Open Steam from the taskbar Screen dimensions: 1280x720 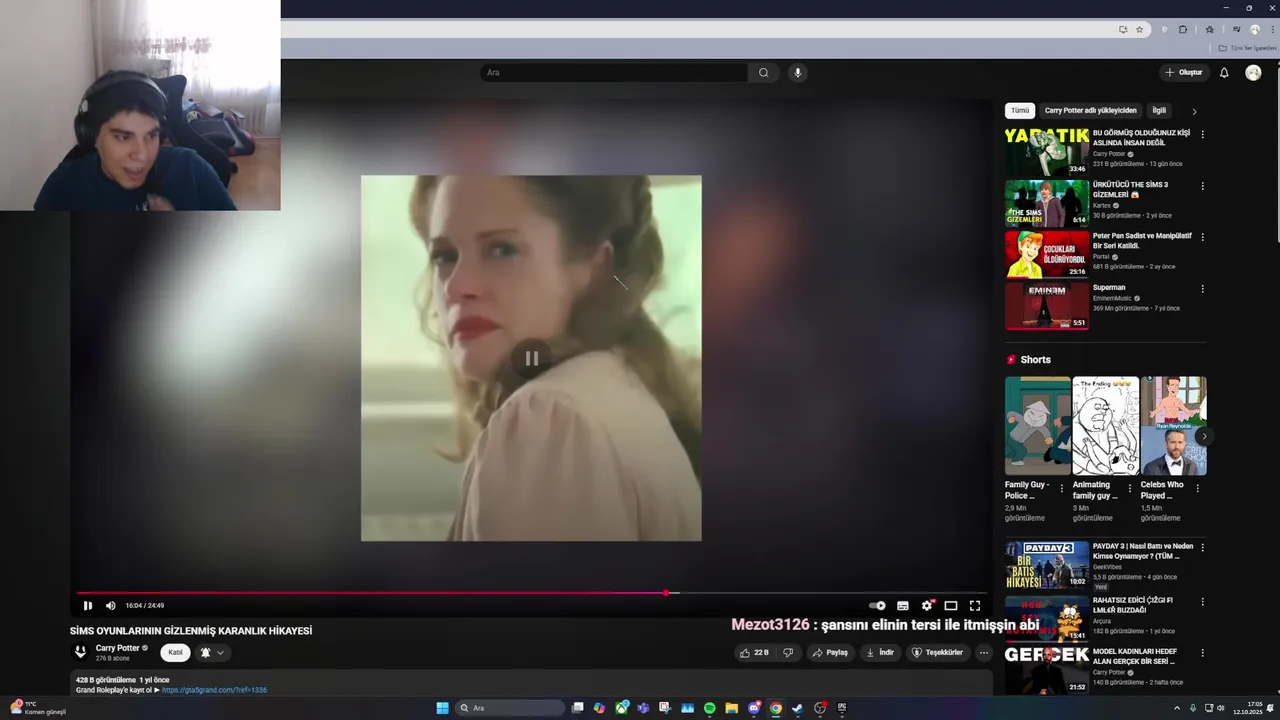pos(797,708)
